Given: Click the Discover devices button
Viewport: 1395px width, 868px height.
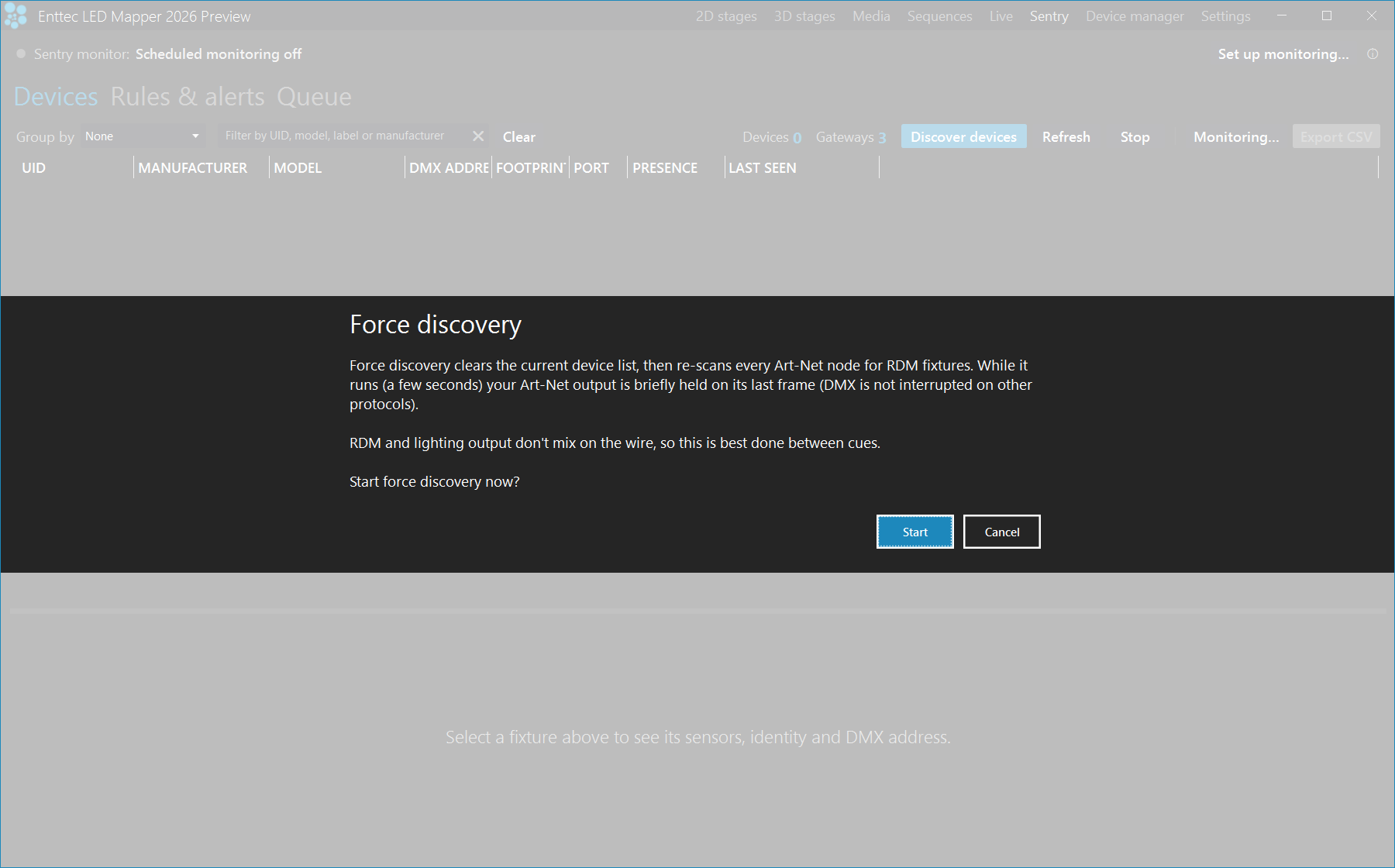Looking at the screenshot, I should pyautogui.click(x=963, y=136).
